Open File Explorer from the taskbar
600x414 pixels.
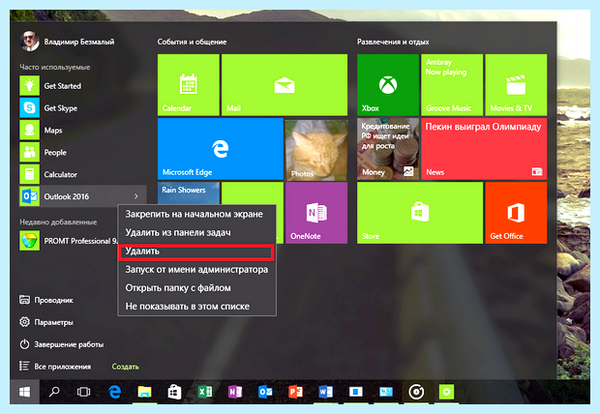pyautogui.click(x=144, y=392)
